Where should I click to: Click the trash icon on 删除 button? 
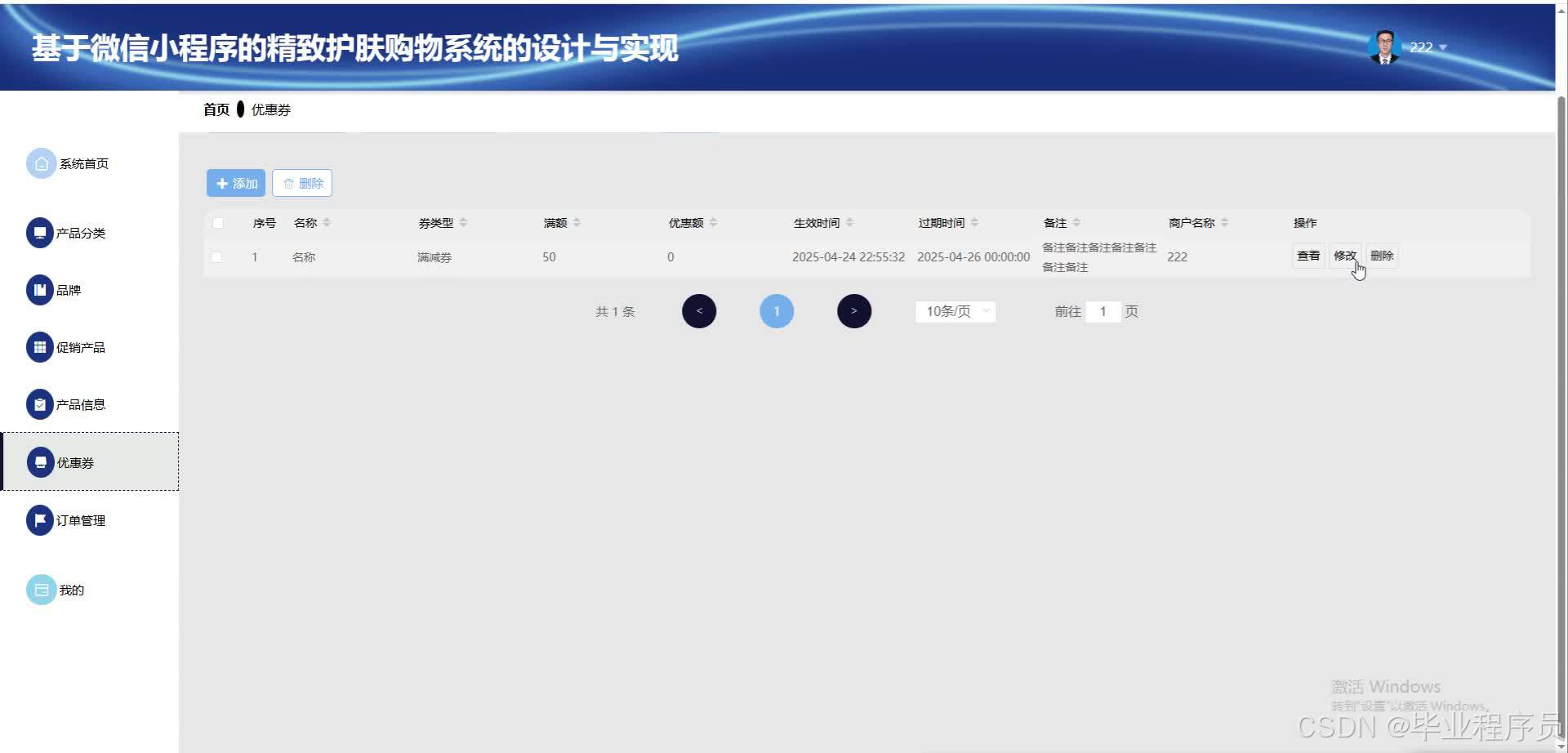pyautogui.click(x=290, y=183)
